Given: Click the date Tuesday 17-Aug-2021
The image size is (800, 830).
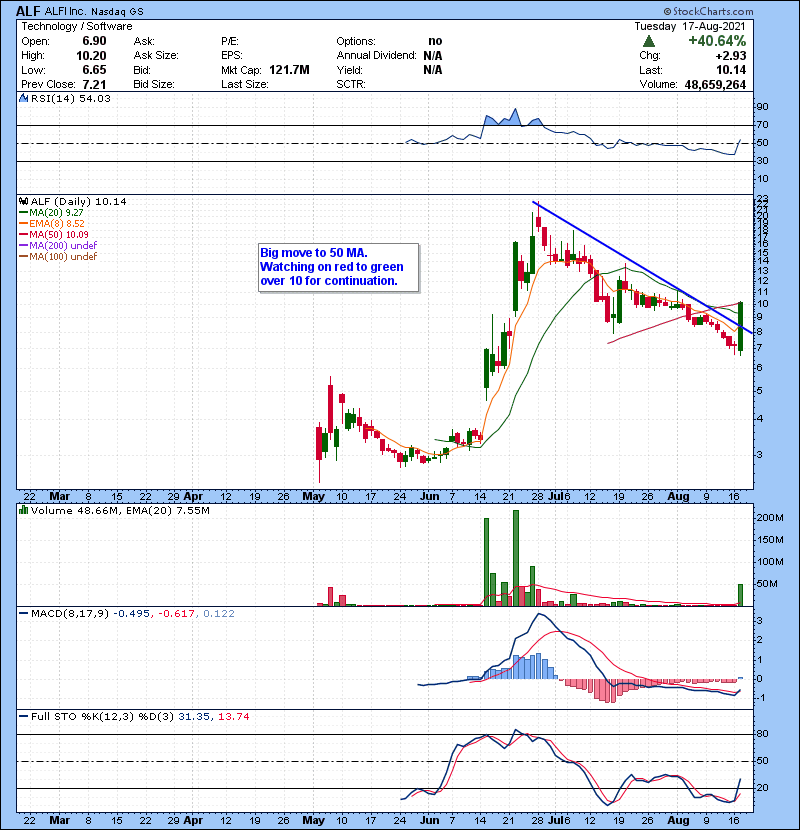Looking at the screenshot, I should coord(690,26).
